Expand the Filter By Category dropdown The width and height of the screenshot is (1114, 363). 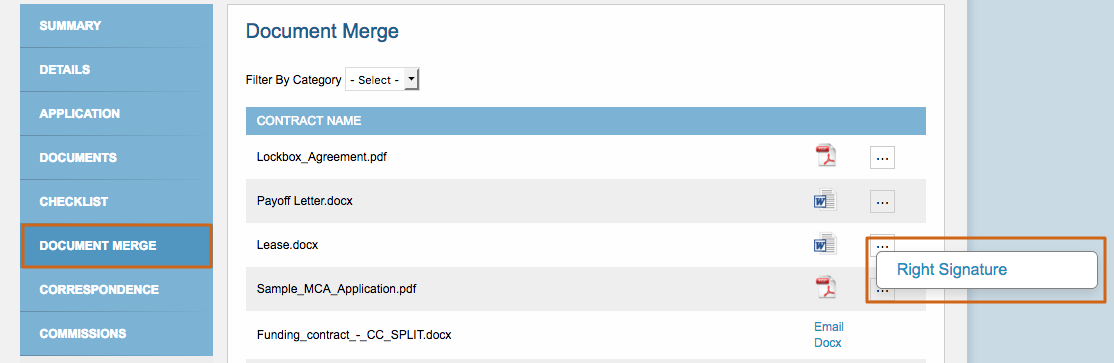click(382, 80)
